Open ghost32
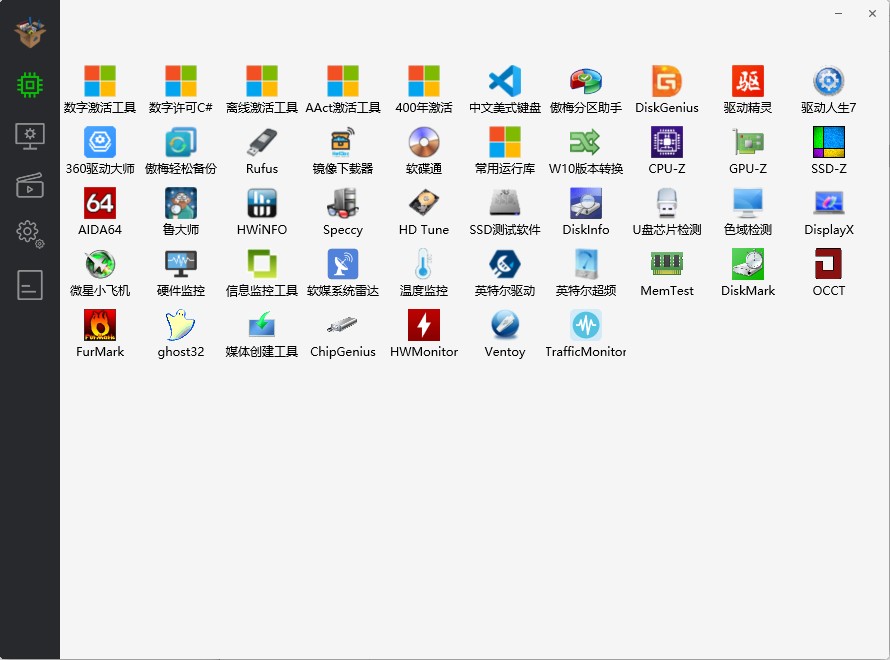890x660 pixels. point(180,334)
